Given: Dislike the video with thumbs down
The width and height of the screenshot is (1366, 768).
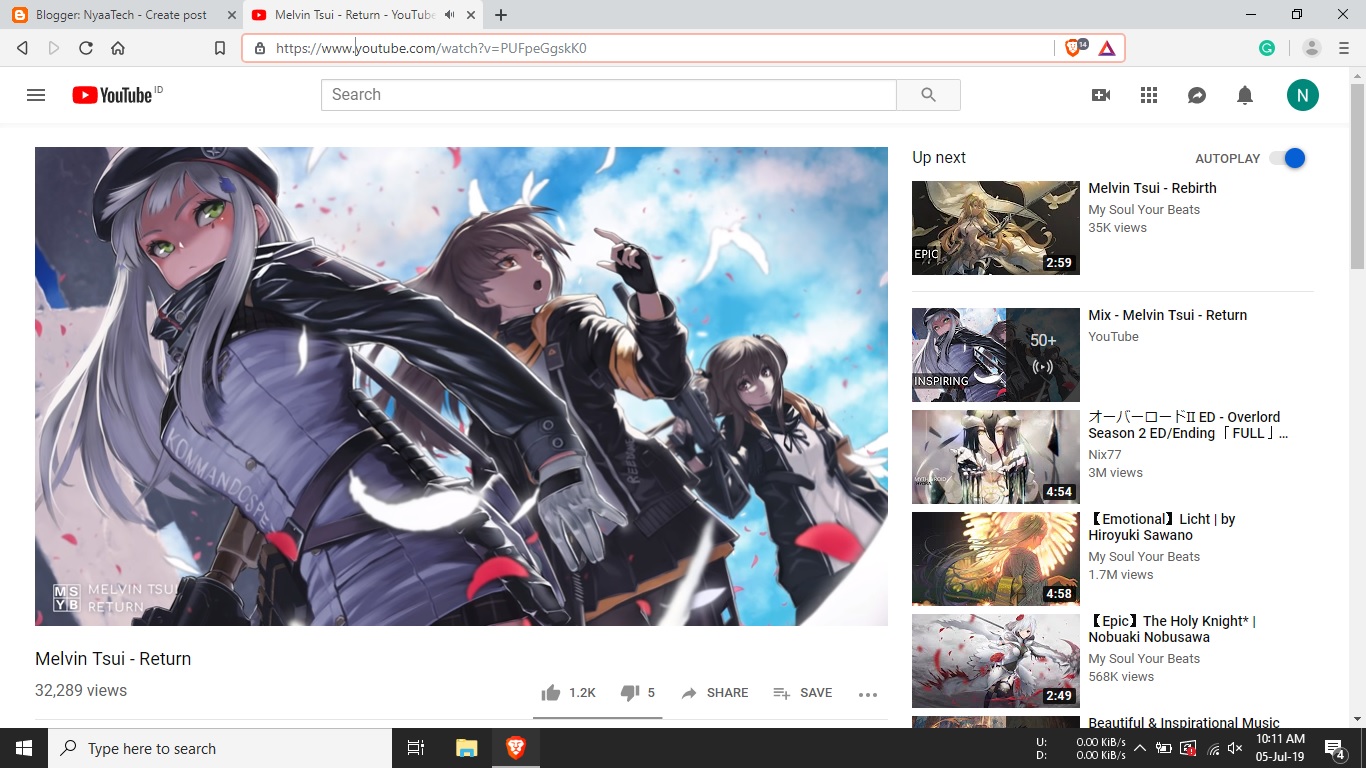Looking at the screenshot, I should click(x=629, y=692).
